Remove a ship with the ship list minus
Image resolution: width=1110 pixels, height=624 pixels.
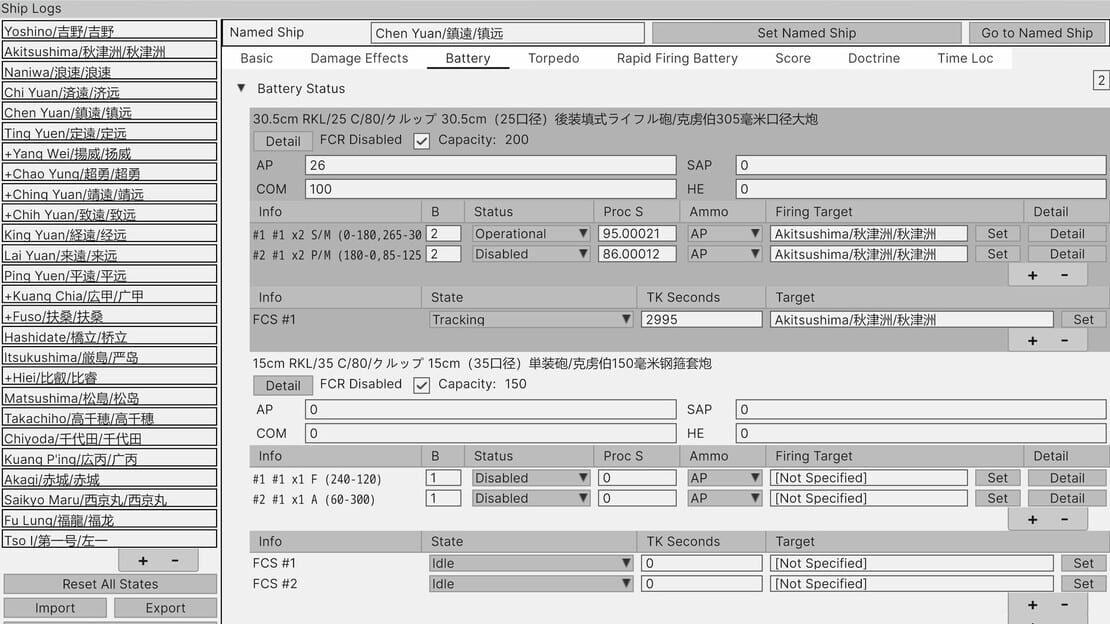175,560
